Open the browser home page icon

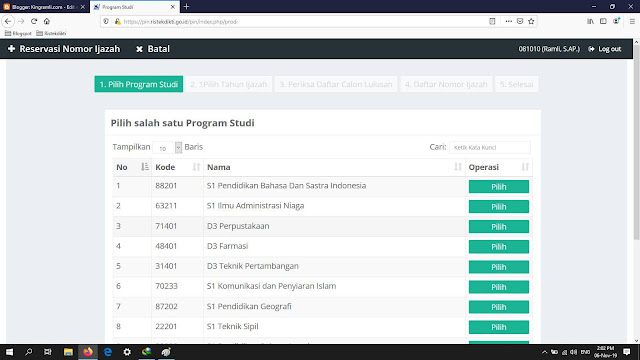[47, 21]
